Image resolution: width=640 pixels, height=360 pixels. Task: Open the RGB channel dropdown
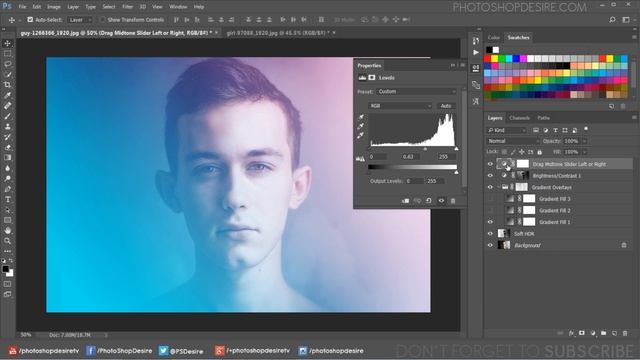[400, 106]
